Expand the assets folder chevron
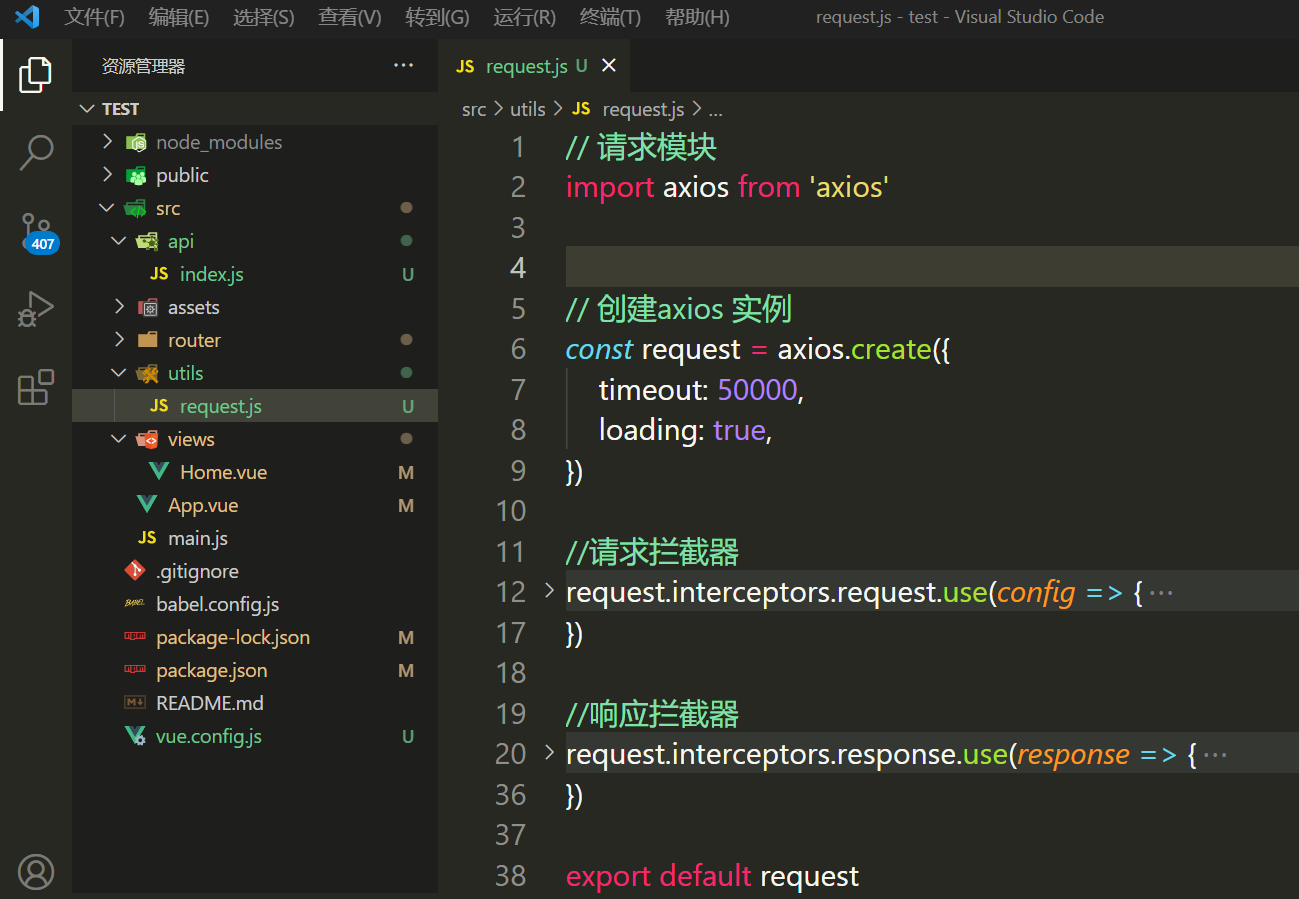The width and height of the screenshot is (1299, 899). (119, 307)
